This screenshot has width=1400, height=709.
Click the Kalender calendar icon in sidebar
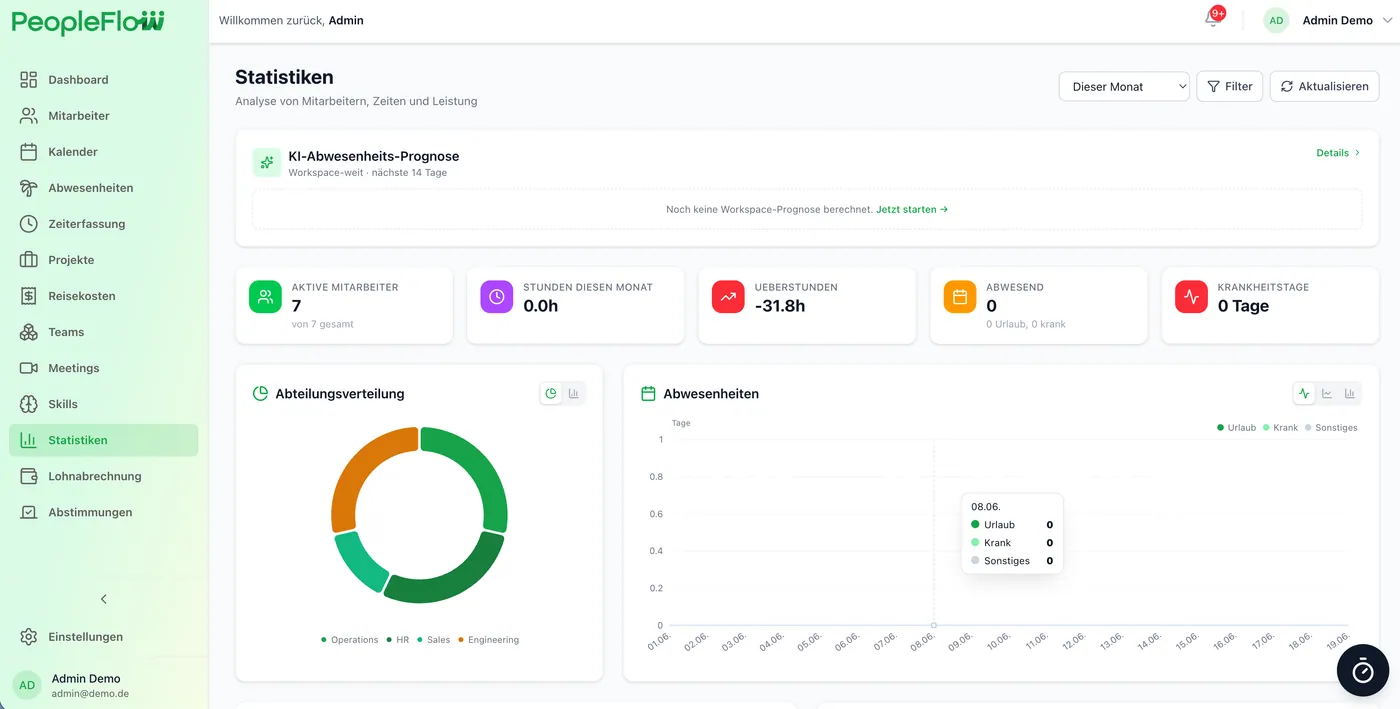tap(29, 152)
